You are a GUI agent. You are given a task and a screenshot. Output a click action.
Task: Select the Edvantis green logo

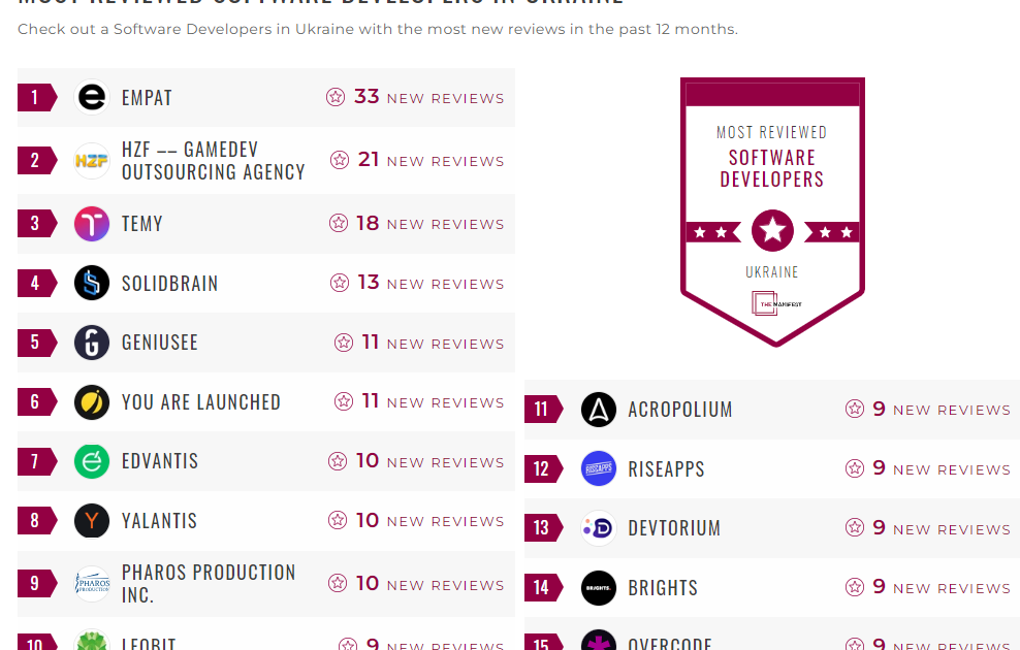click(x=92, y=461)
